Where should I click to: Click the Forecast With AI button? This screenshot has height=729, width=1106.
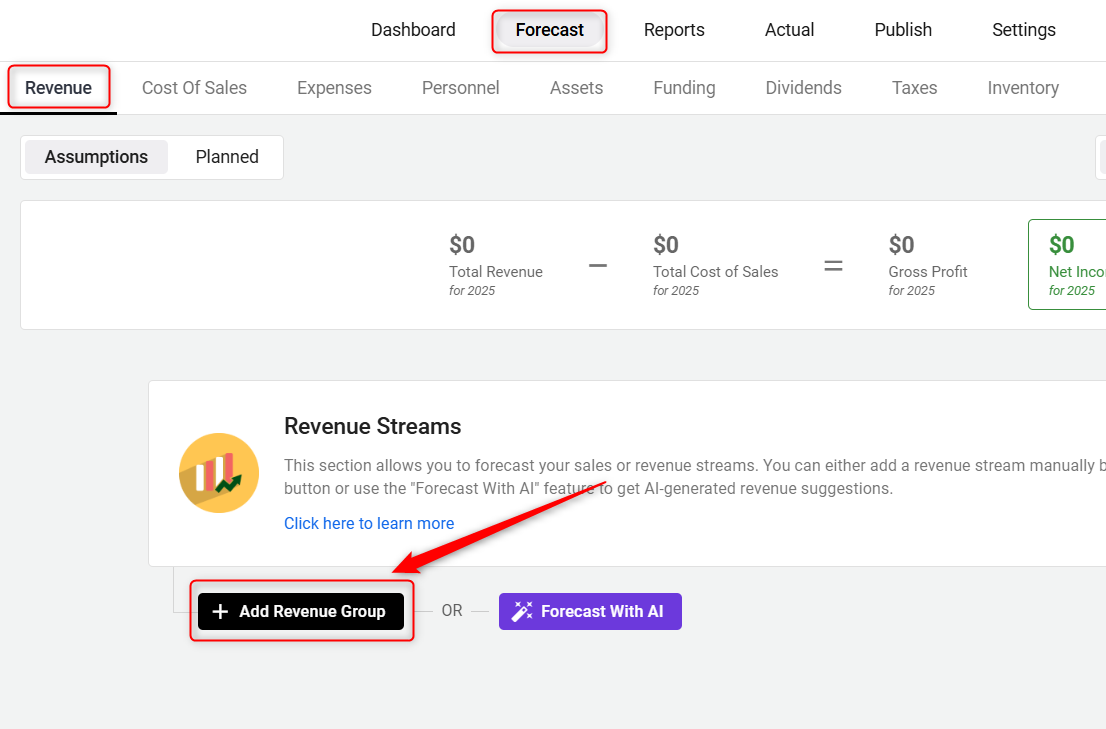[590, 611]
